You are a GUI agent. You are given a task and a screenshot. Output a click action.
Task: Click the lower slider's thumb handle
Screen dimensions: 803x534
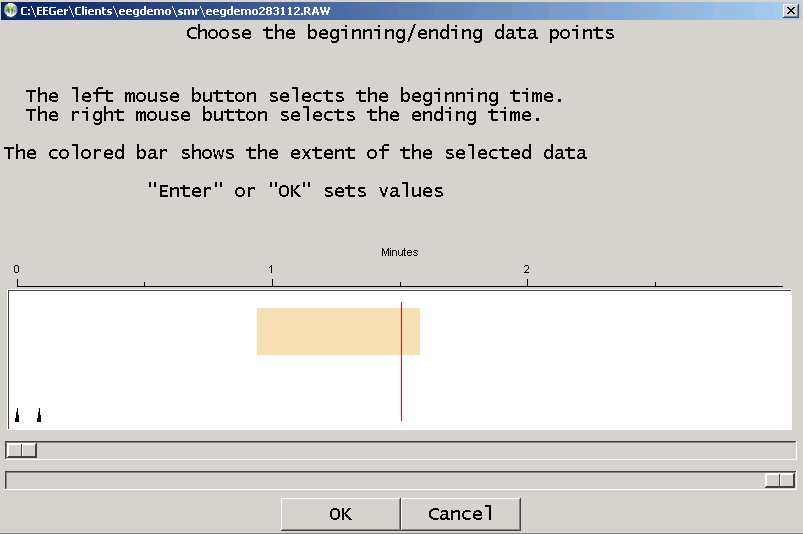(779, 481)
